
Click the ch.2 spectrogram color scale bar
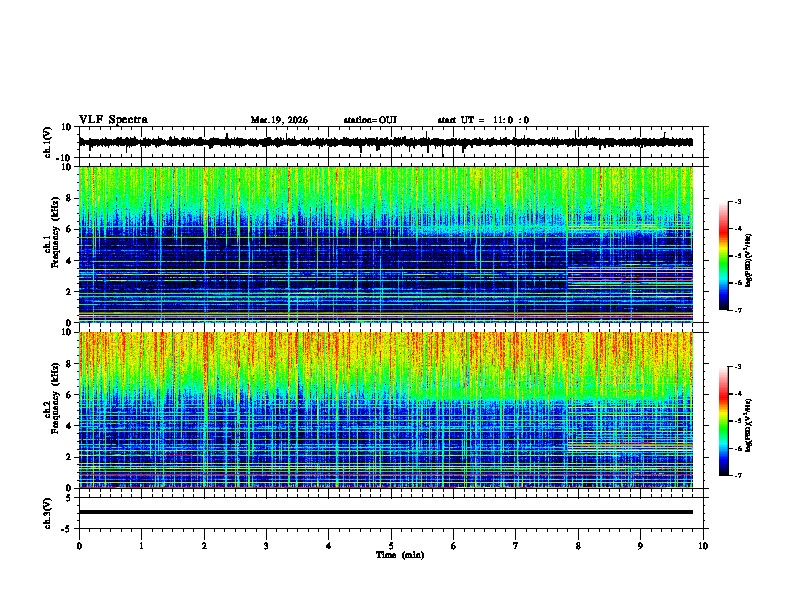click(723, 421)
